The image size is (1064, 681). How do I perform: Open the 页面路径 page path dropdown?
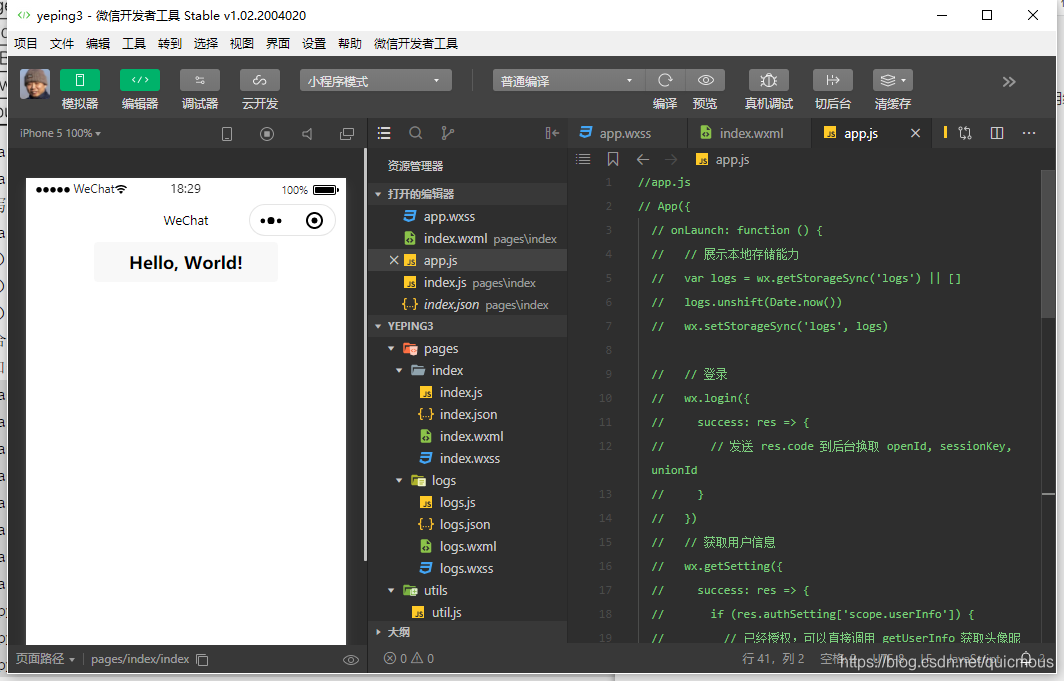click(45, 659)
